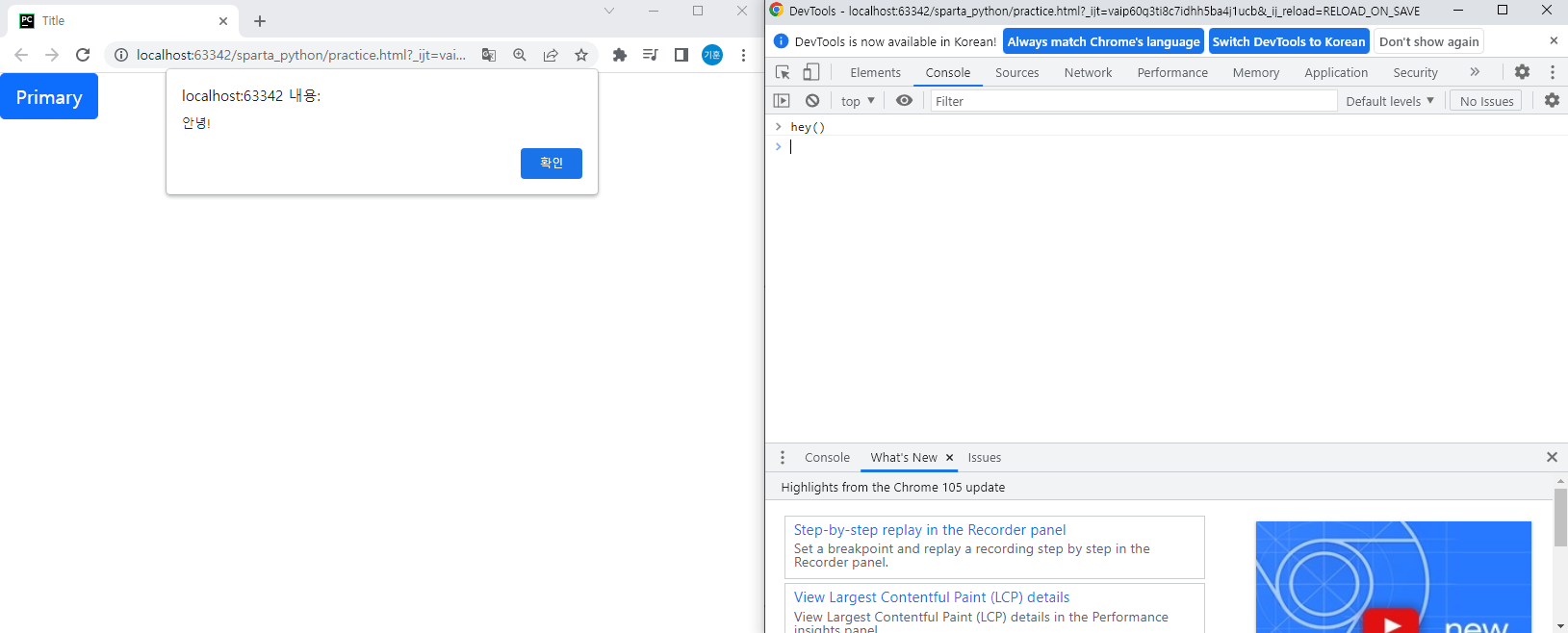Close the What's New tab

click(949, 458)
